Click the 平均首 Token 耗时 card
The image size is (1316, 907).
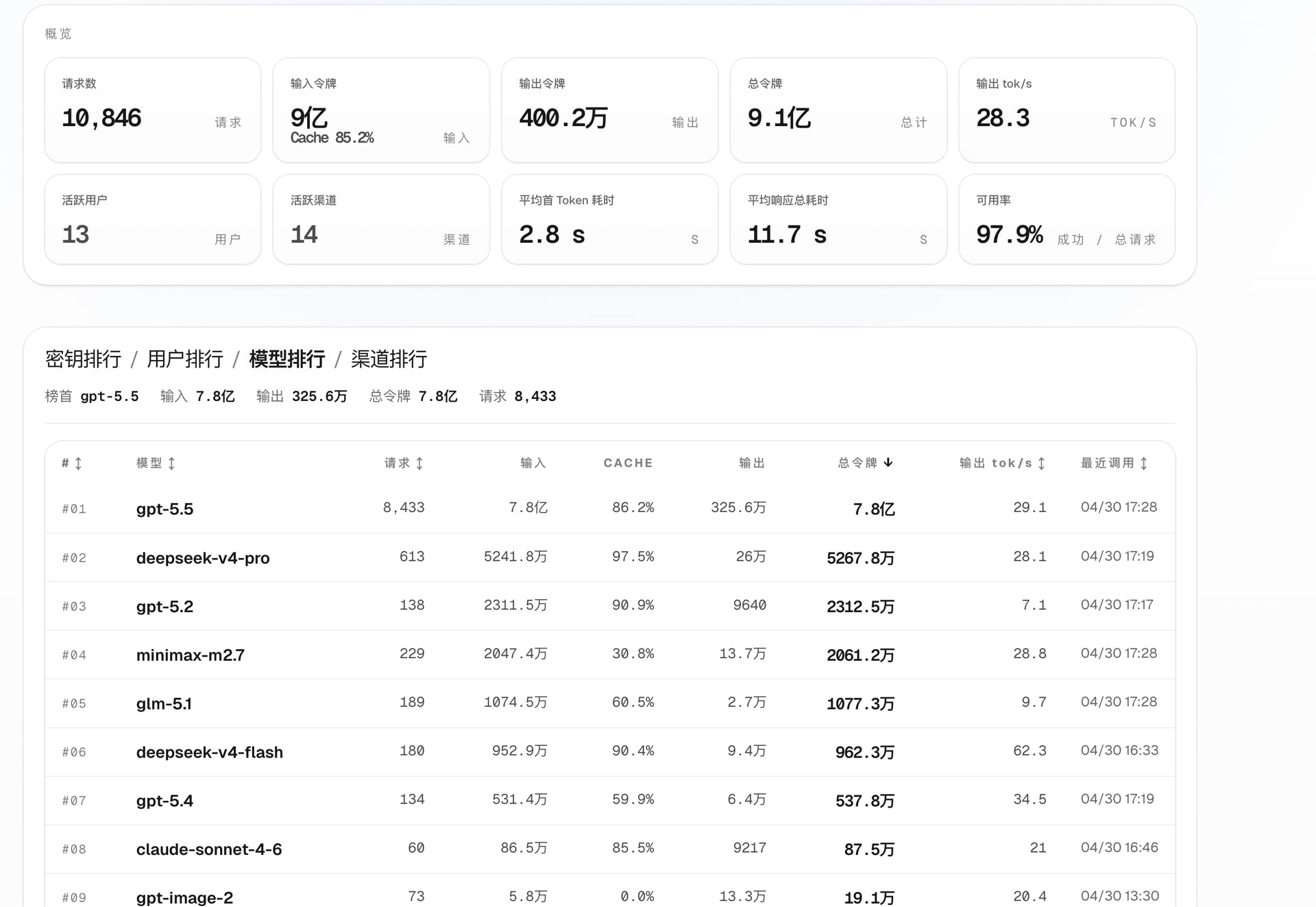pos(609,219)
